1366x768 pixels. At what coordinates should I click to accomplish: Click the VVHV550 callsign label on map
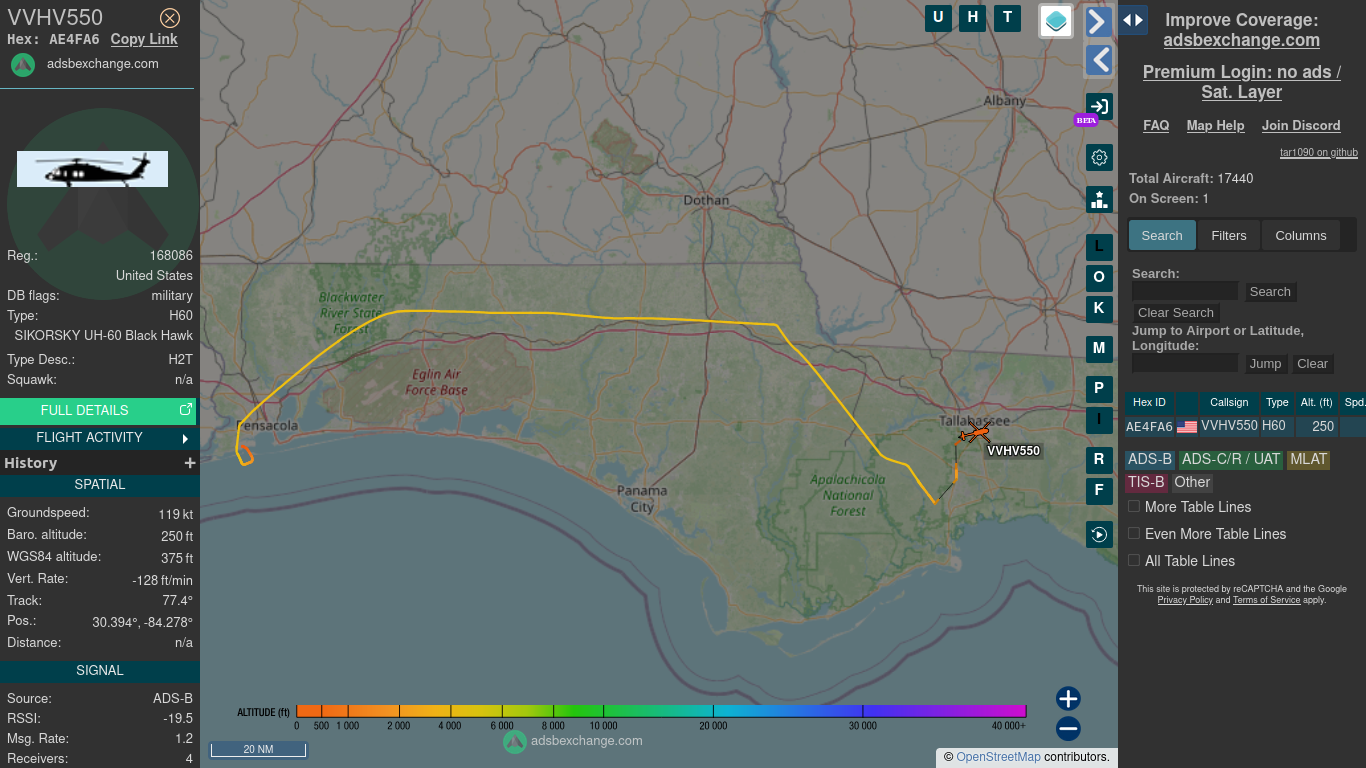[1014, 451]
